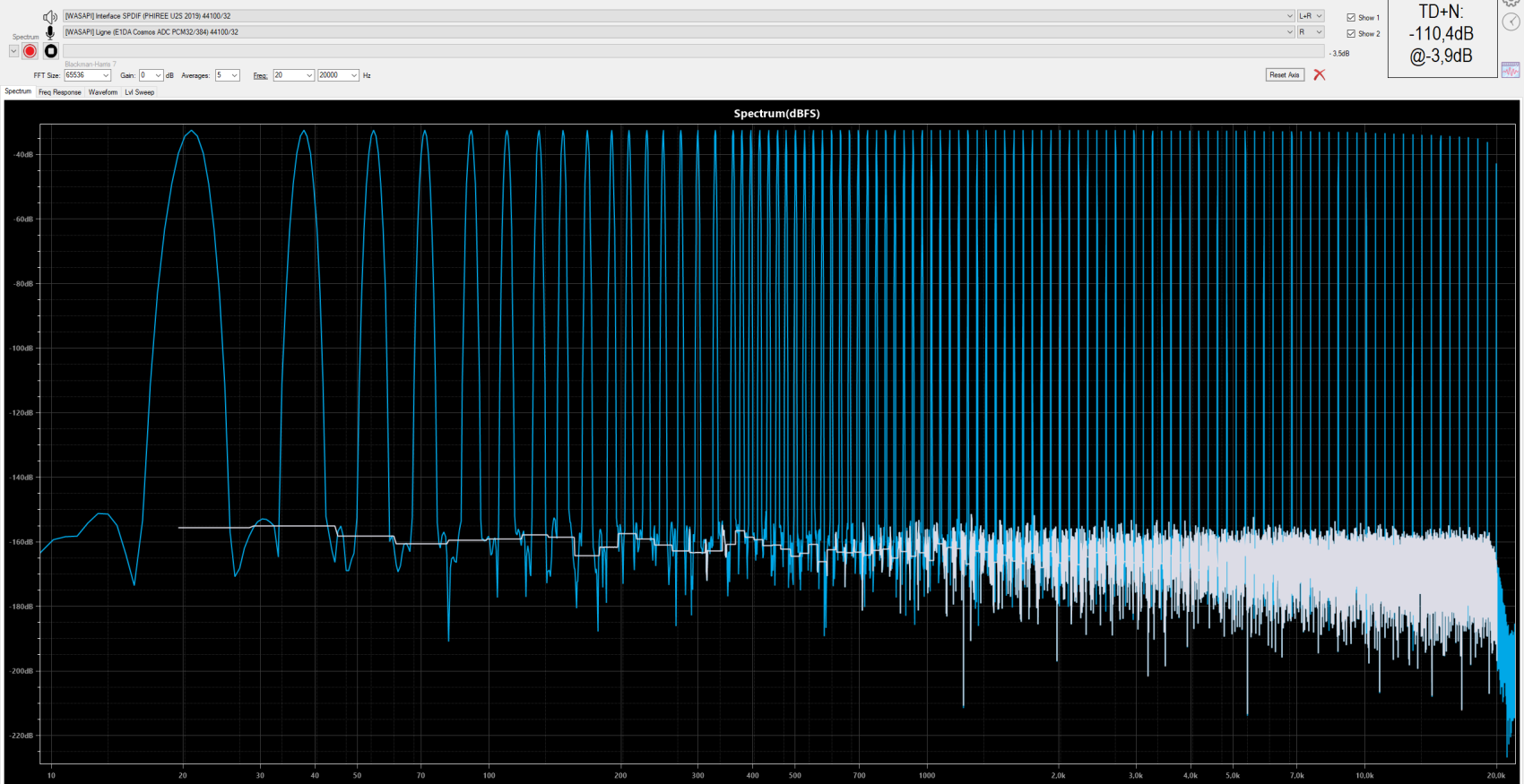The height and width of the screenshot is (784, 1524).
Task: Switch to the Waveform tab
Action: (x=103, y=92)
